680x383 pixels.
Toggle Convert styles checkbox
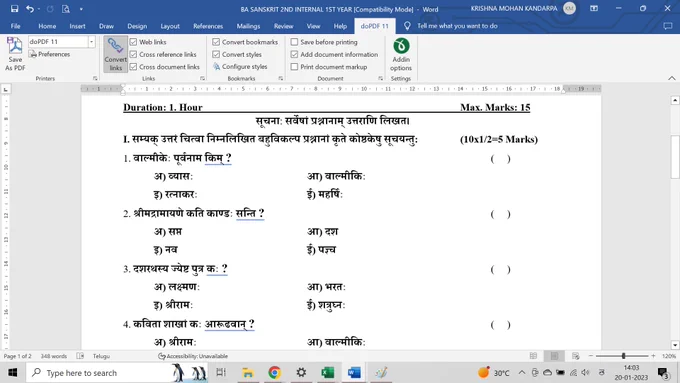tap(216, 54)
